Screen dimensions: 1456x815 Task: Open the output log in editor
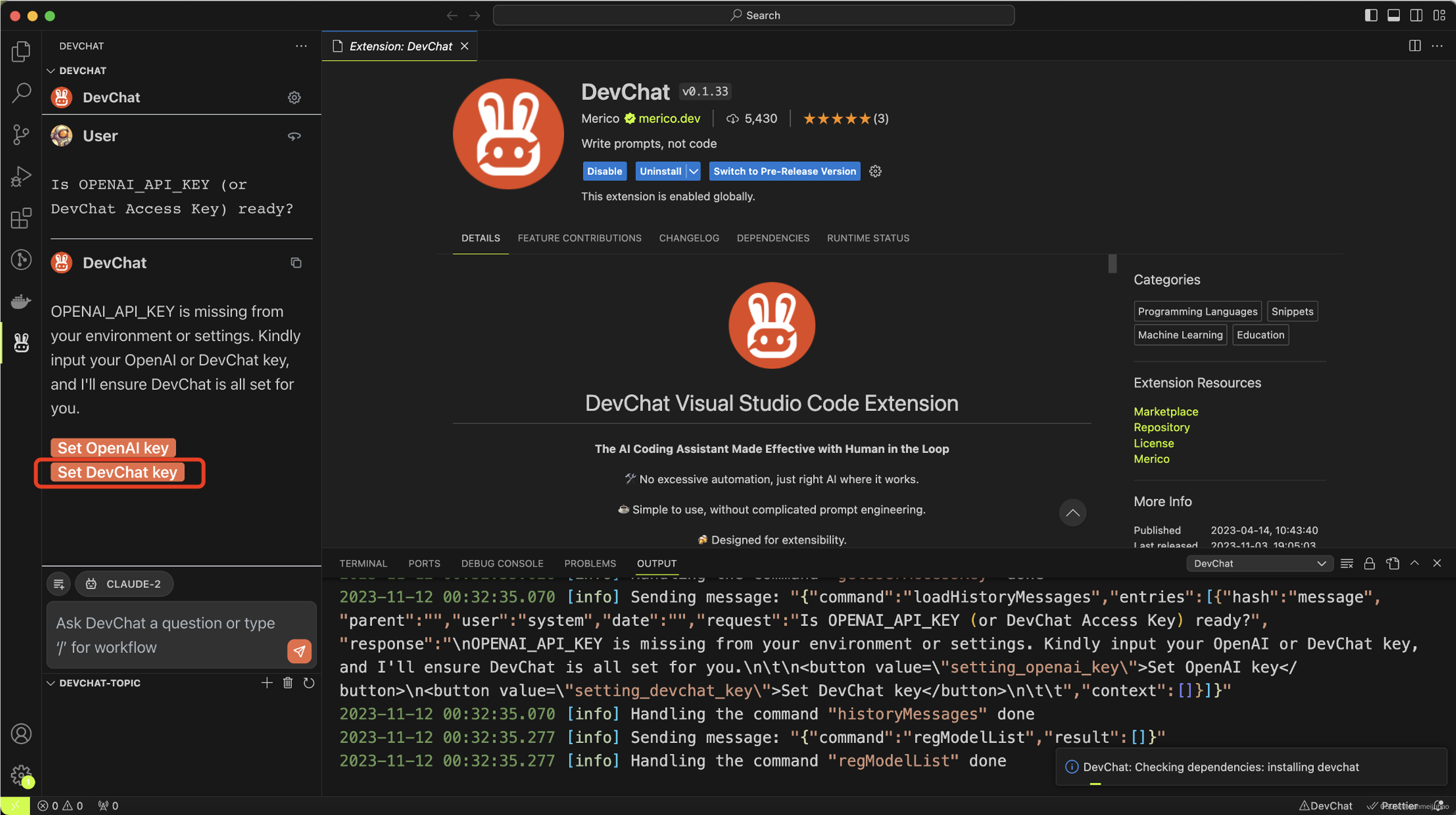click(x=1392, y=564)
